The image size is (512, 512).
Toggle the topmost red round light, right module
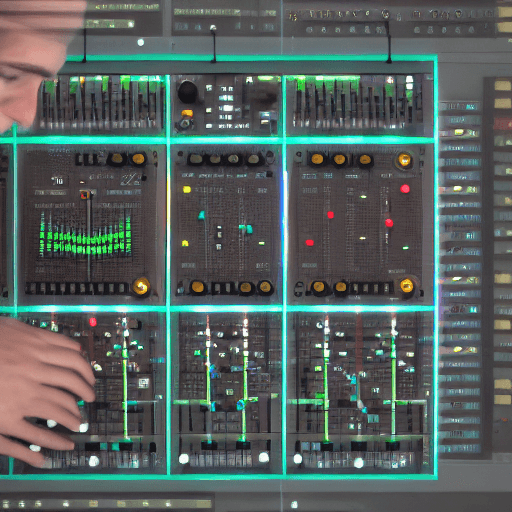click(x=405, y=189)
